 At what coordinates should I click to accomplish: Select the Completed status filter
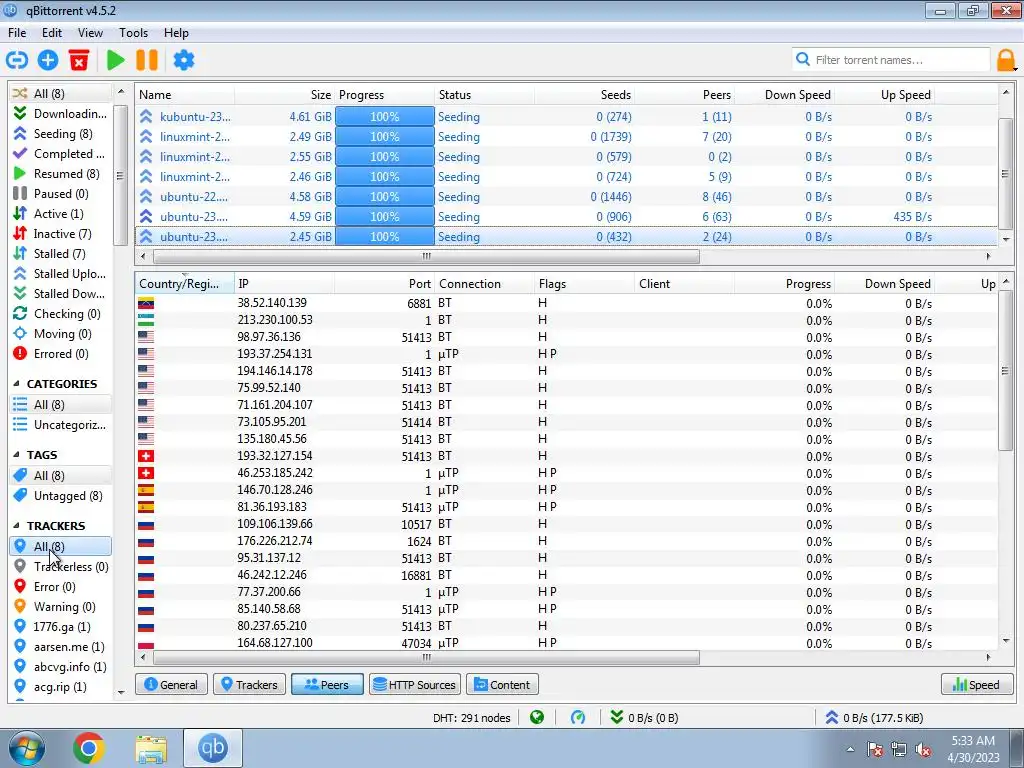60,154
